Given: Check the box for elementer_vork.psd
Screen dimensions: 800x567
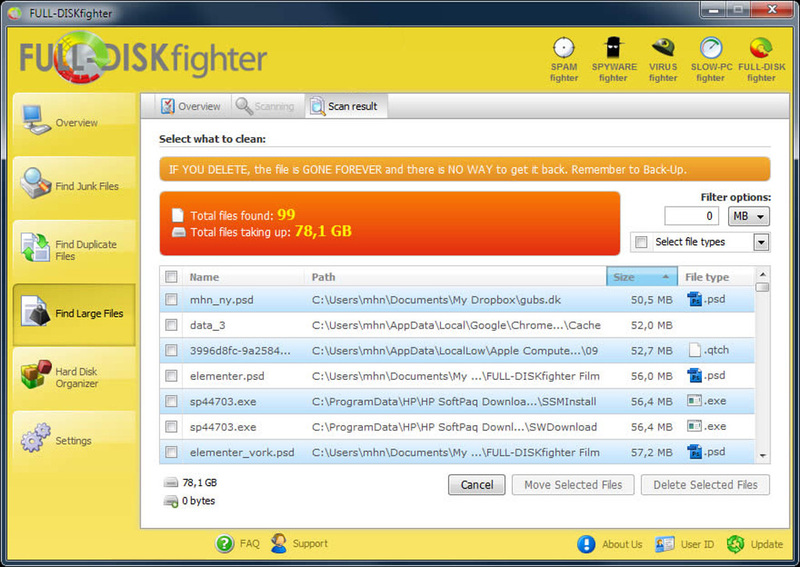Looking at the screenshot, I should tap(171, 452).
